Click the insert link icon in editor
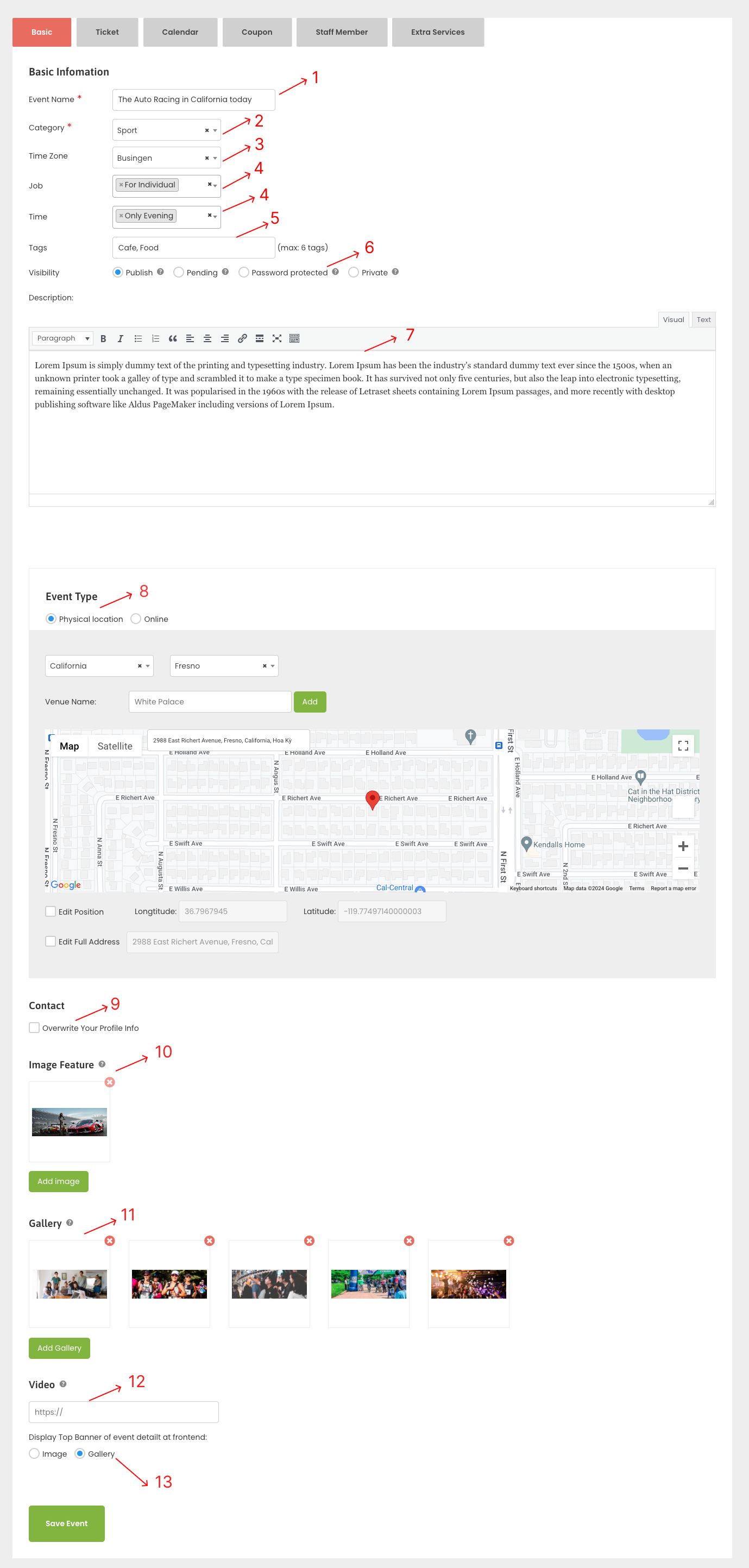 pos(242,338)
